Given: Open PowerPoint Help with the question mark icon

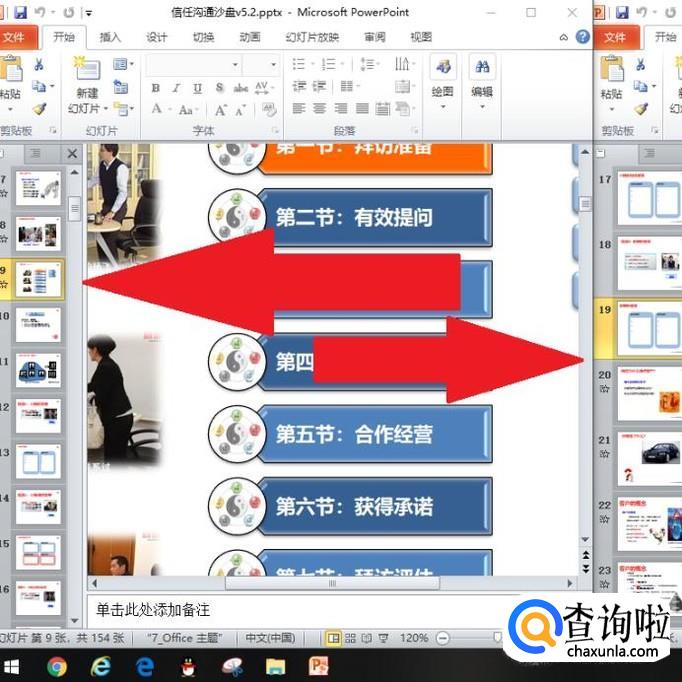Looking at the screenshot, I should click(582, 37).
